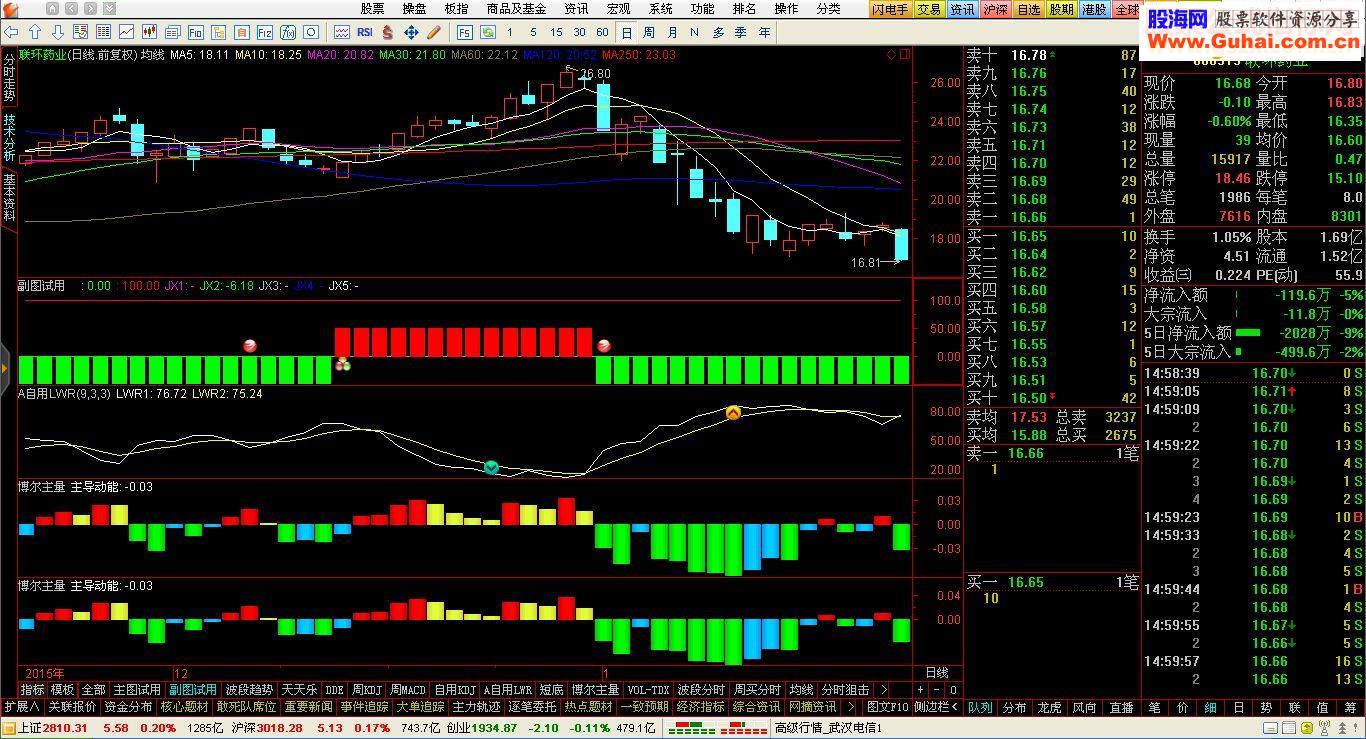Switch to yearly period 年
This screenshot has height=739, width=1366.
[764, 33]
